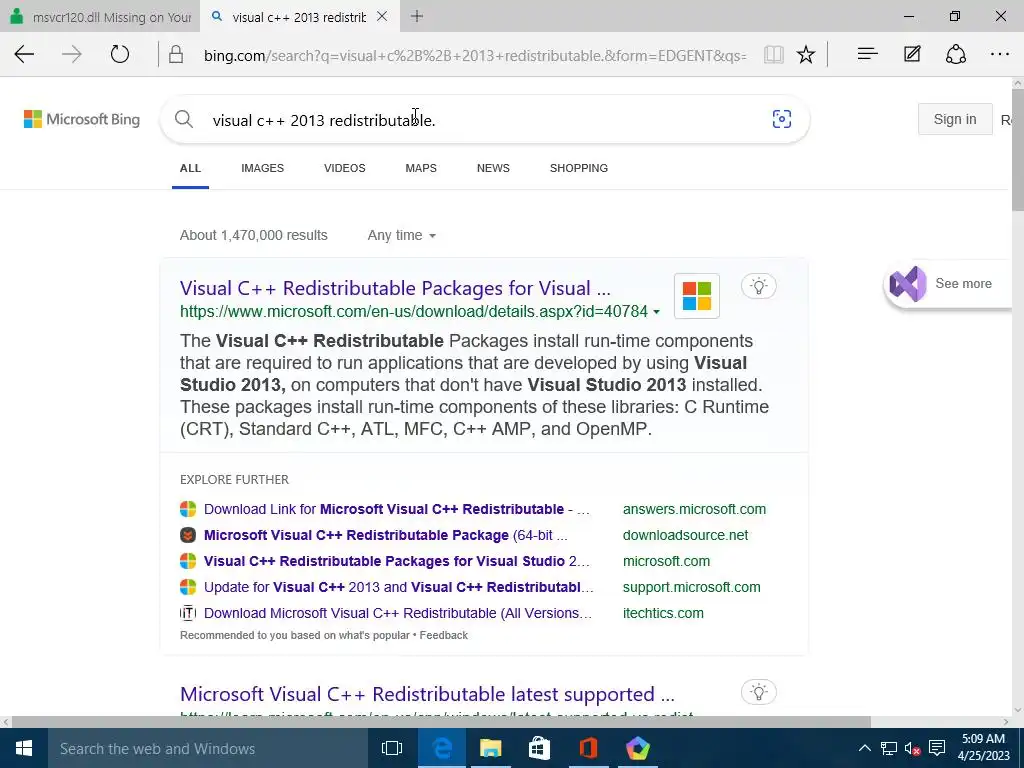Click the Search the web and Windows box
The width and height of the screenshot is (1024, 768).
(x=208, y=748)
